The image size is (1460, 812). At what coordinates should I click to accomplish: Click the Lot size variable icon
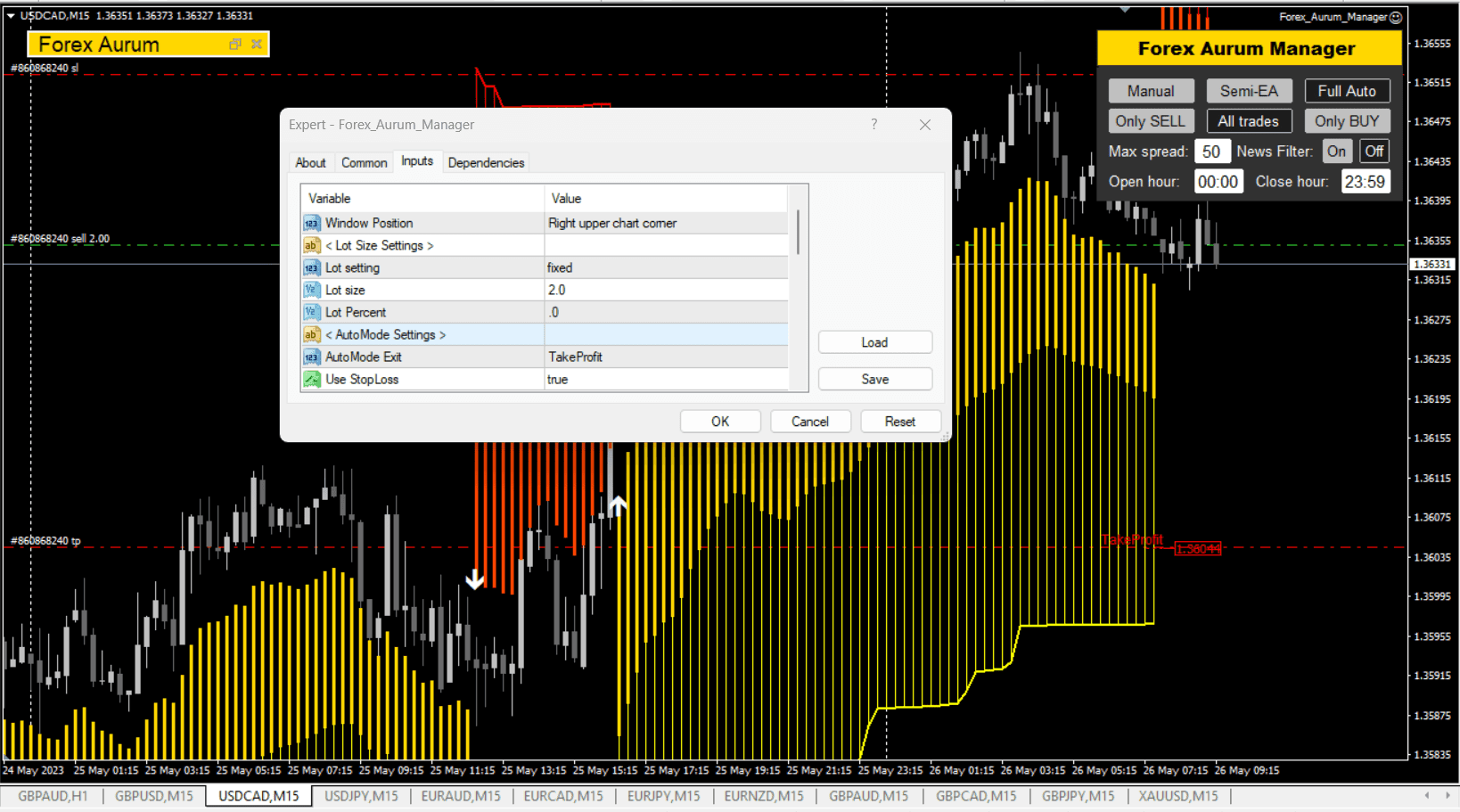click(x=311, y=291)
